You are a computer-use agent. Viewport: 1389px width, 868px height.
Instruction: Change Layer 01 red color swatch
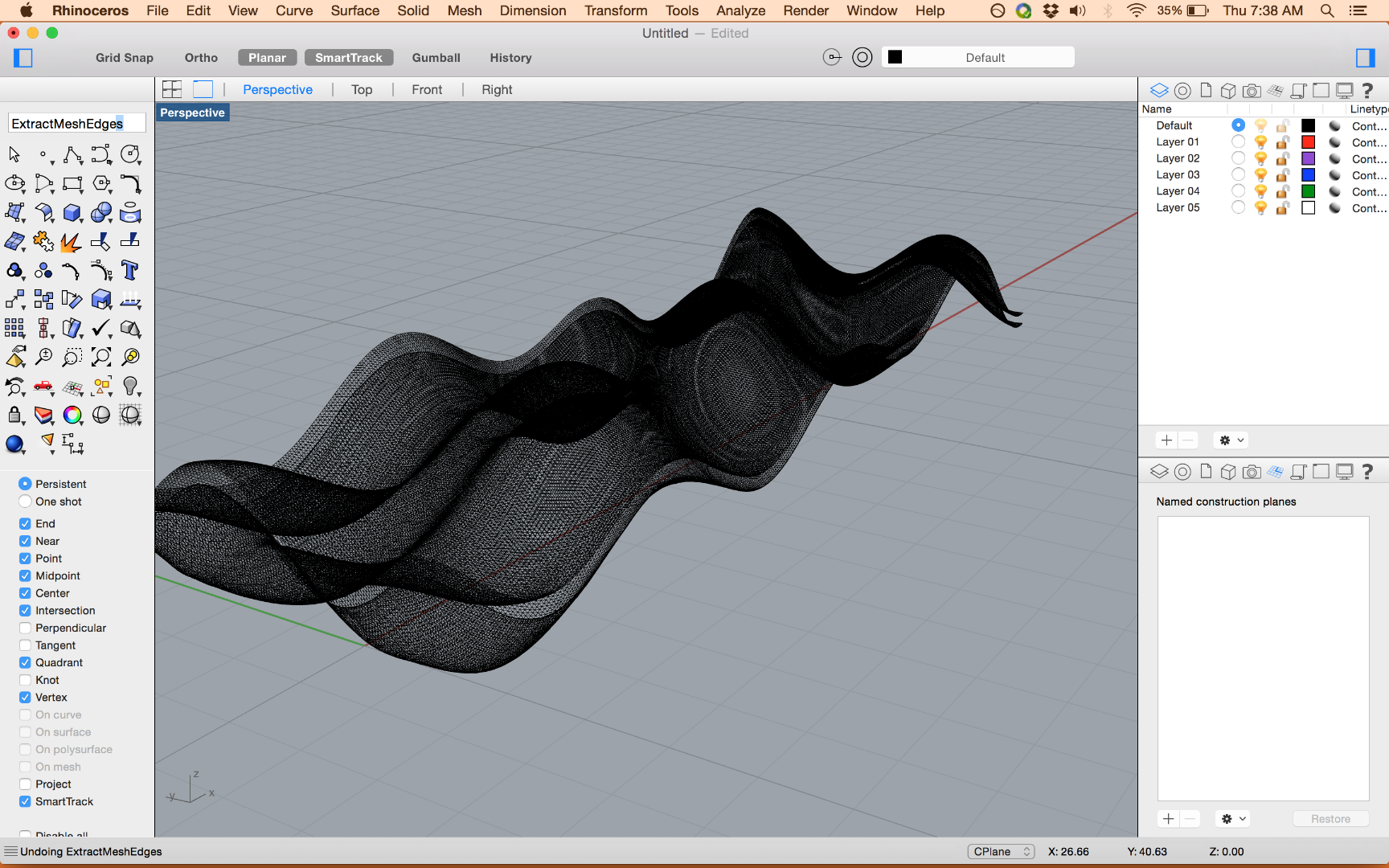click(1308, 141)
